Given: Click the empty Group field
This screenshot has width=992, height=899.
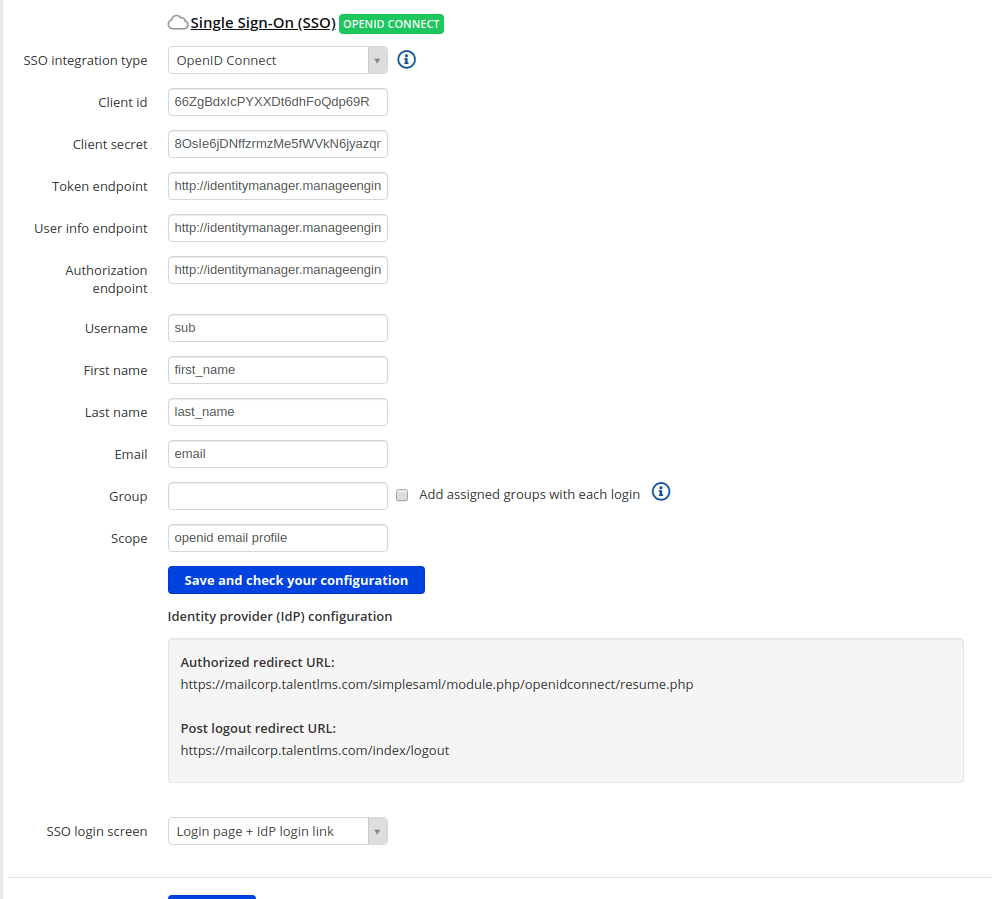Looking at the screenshot, I should point(277,496).
